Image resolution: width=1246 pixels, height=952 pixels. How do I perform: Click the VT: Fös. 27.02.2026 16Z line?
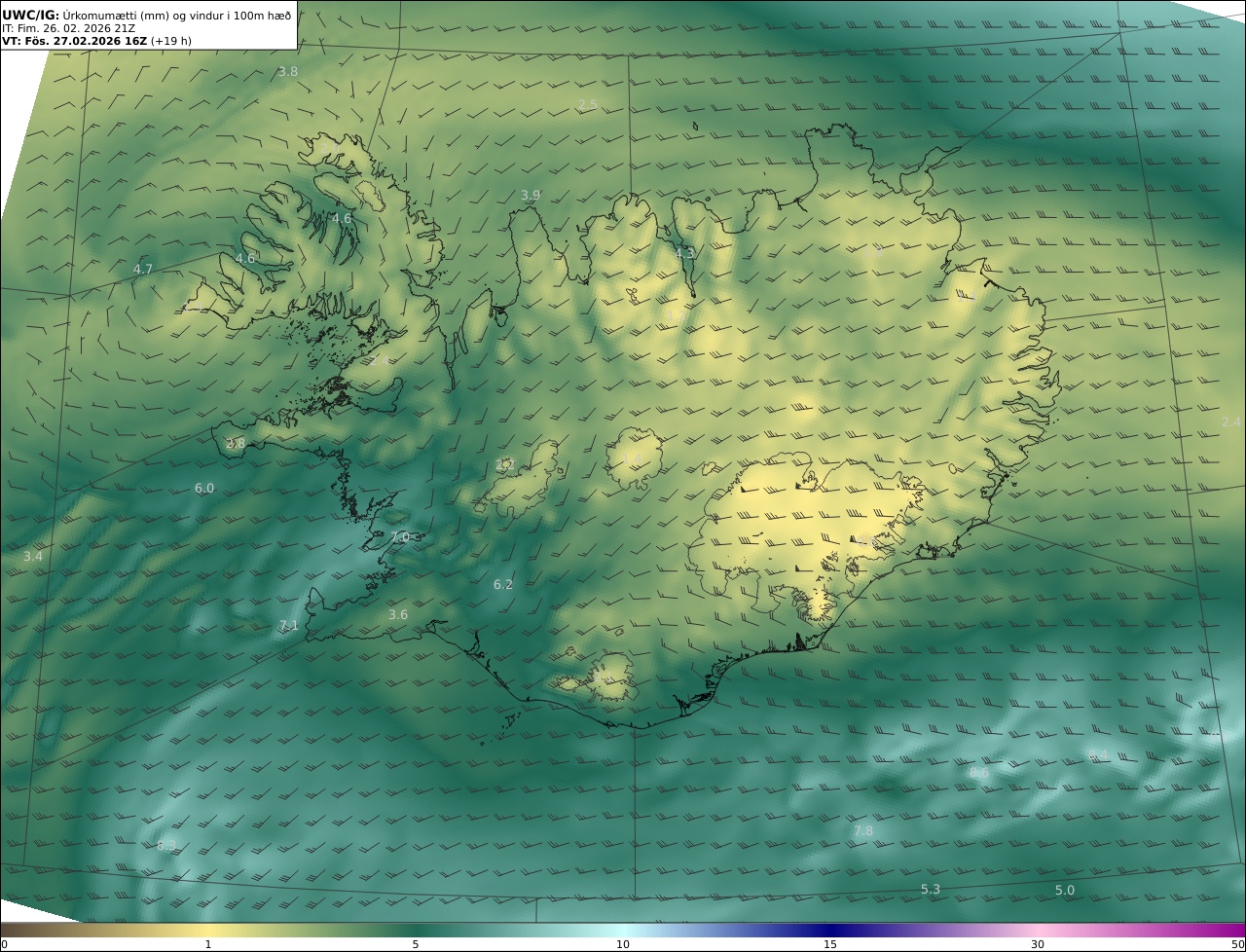[97, 41]
